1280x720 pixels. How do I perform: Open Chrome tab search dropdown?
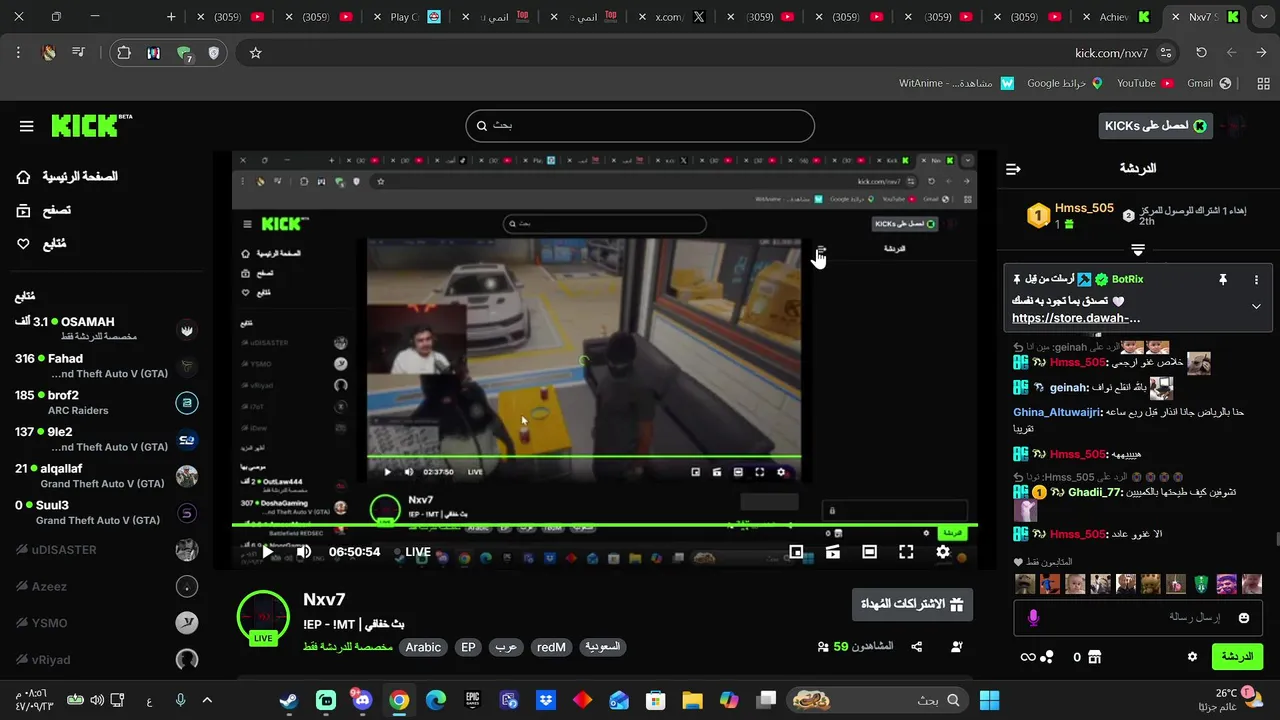coord(1262,17)
